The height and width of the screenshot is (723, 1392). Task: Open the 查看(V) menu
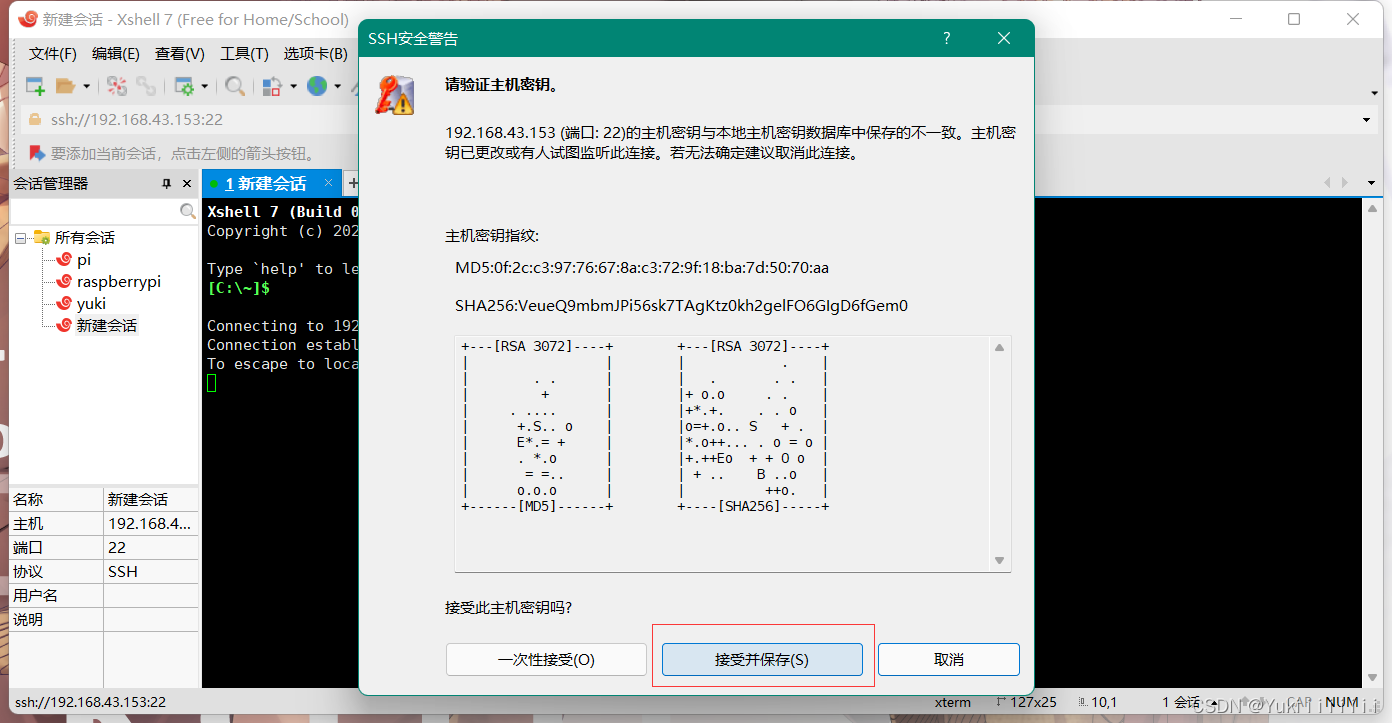click(180, 54)
